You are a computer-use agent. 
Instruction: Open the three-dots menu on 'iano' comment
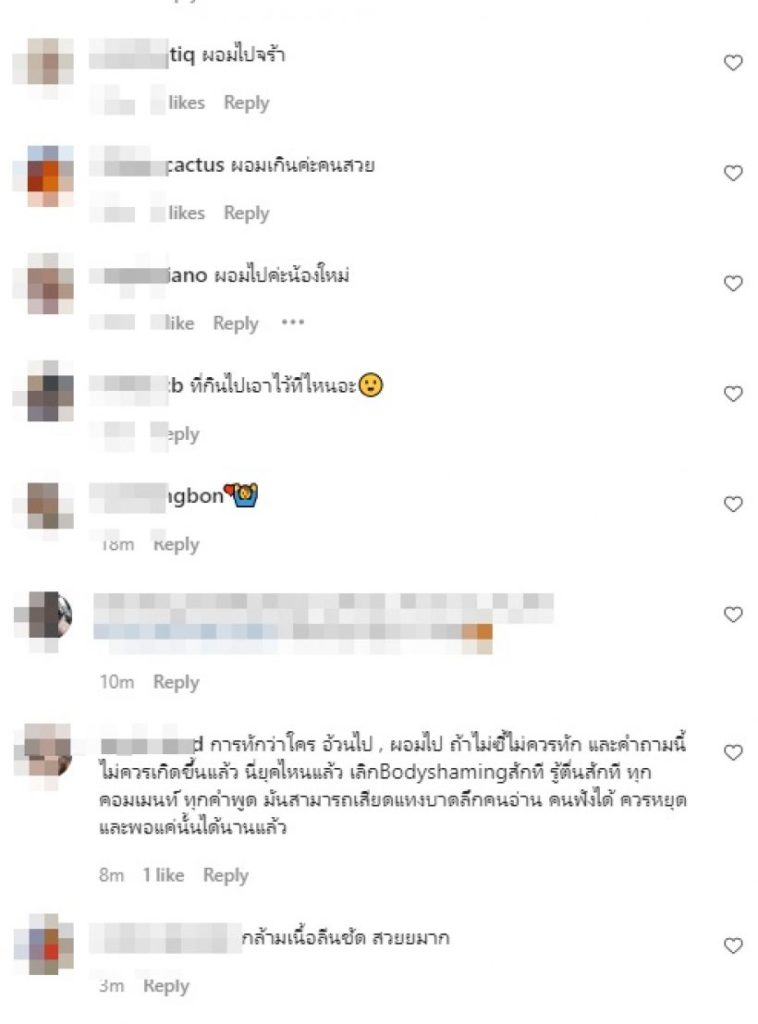coord(292,323)
